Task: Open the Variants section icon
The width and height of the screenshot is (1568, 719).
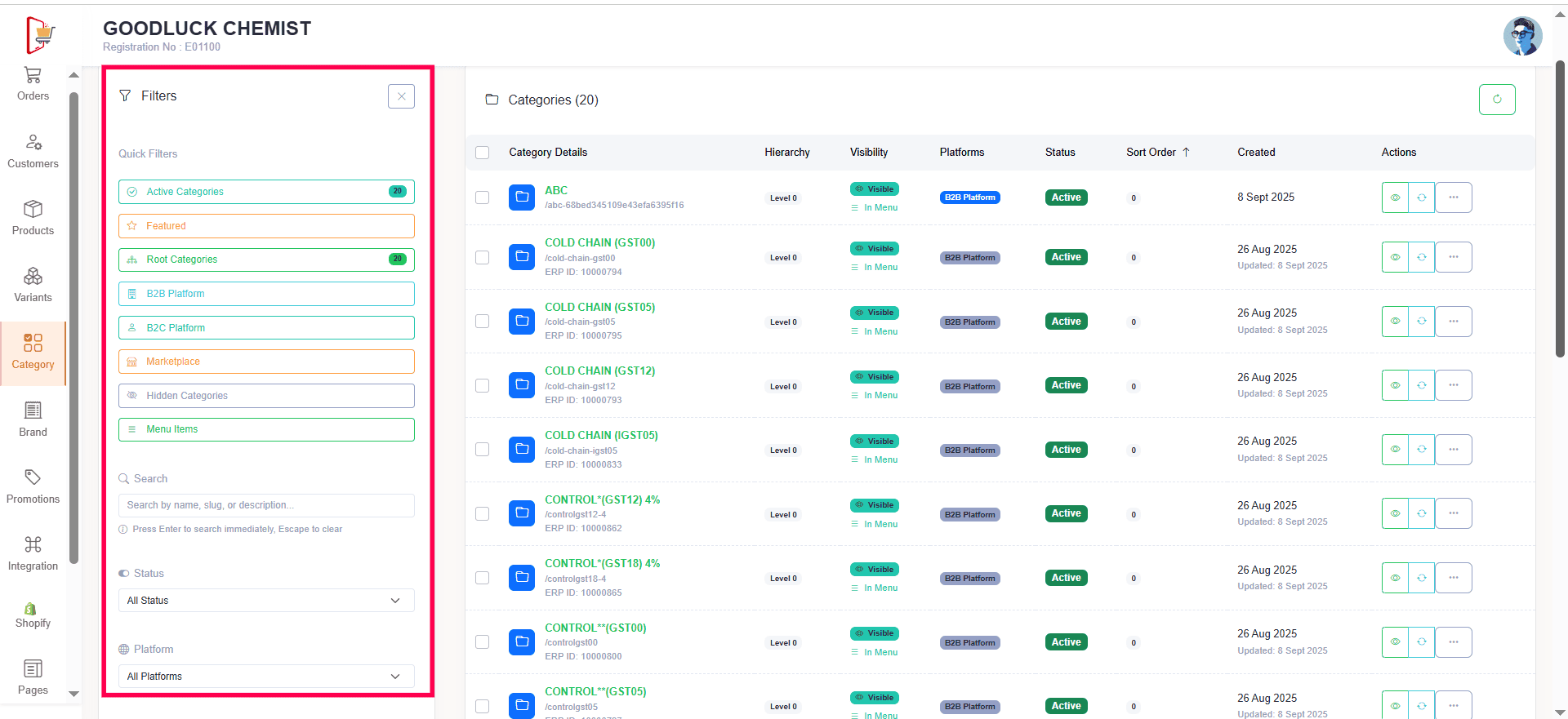Action: [x=33, y=277]
